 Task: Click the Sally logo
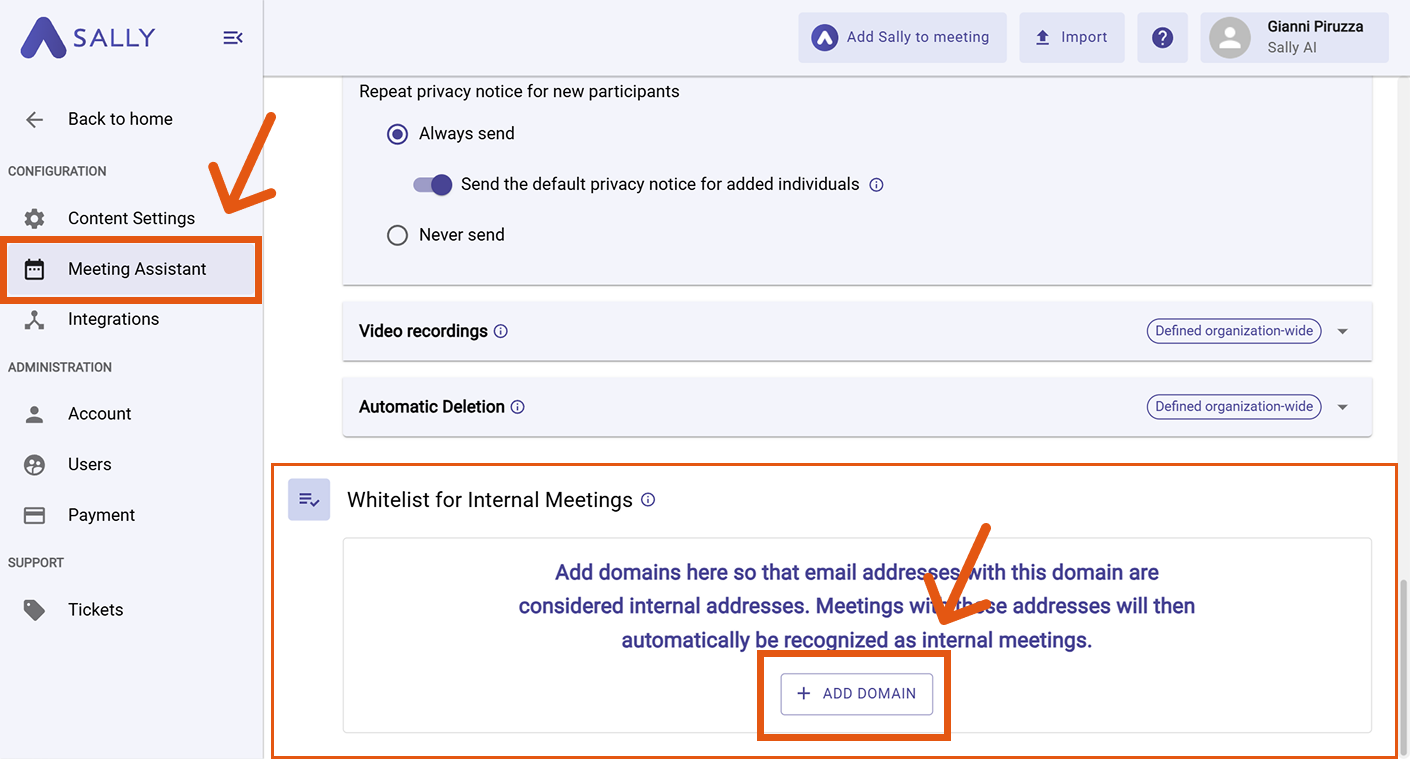click(88, 38)
